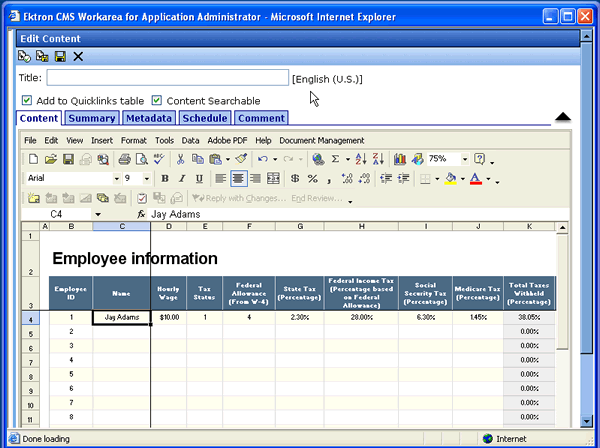Click the New blank workbook icon

pyautogui.click(x=33, y=159)
